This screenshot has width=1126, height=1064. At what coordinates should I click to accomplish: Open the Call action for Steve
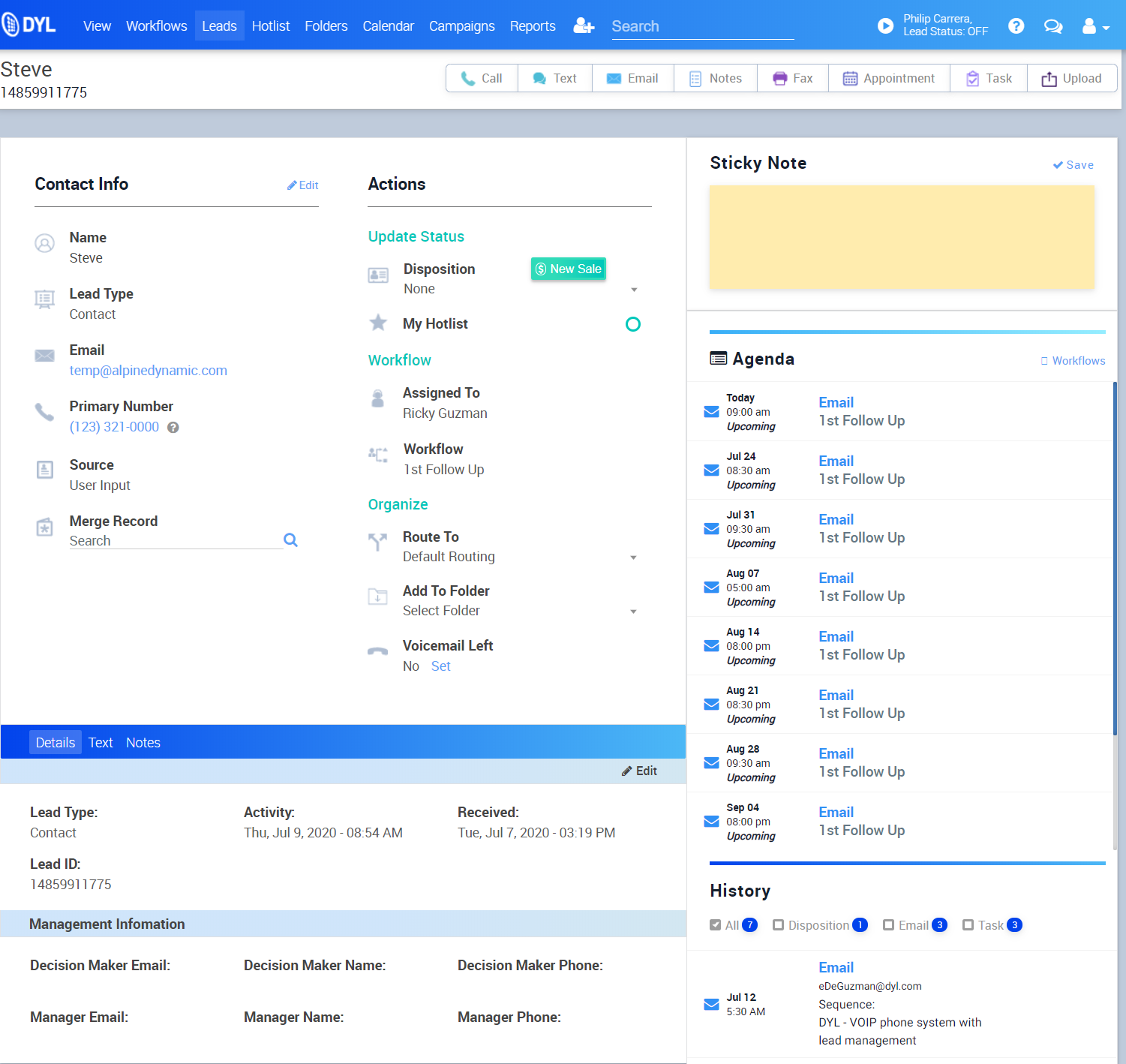pyautogui.click(x=482, y=78)
